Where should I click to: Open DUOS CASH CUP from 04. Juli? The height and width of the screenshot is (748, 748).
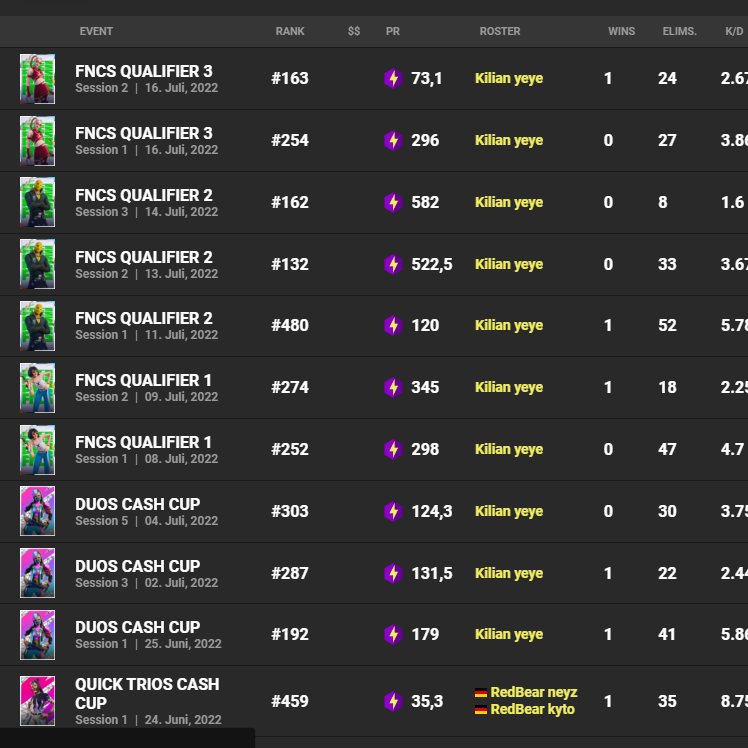(x=137, y=504)
